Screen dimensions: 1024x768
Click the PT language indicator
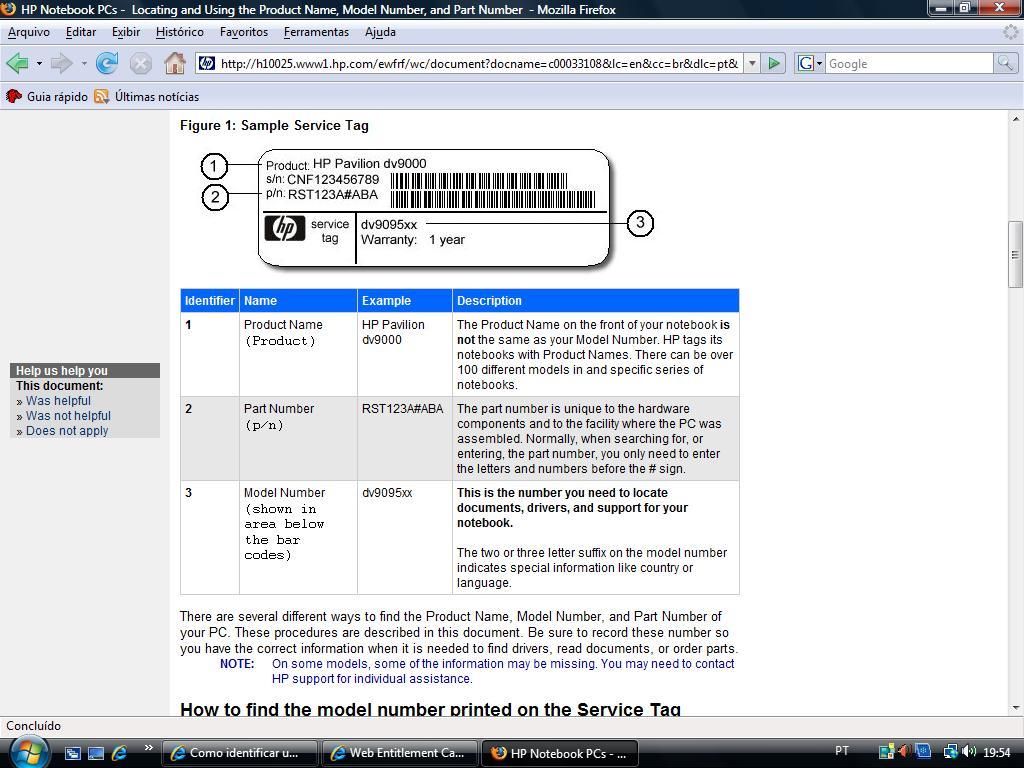842,750
